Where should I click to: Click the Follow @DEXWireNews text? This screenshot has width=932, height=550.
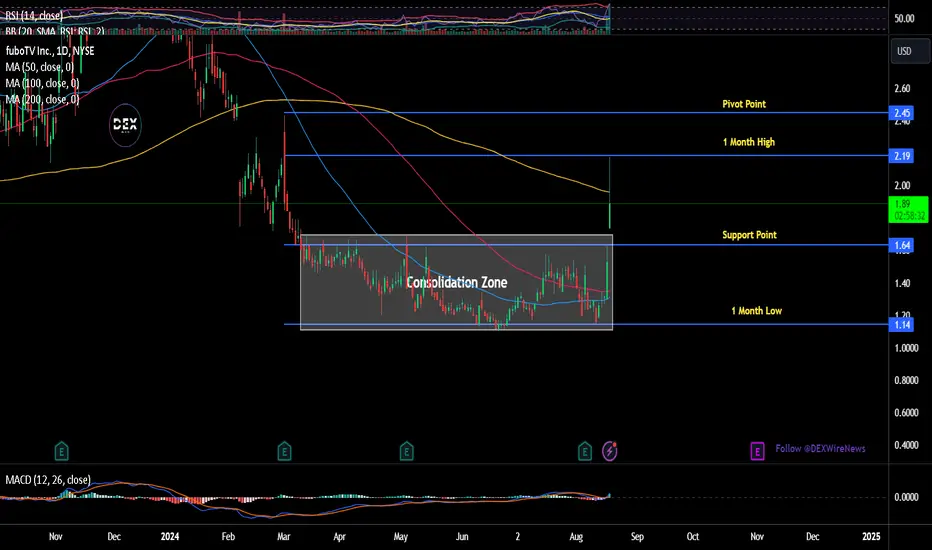[820, 448]
